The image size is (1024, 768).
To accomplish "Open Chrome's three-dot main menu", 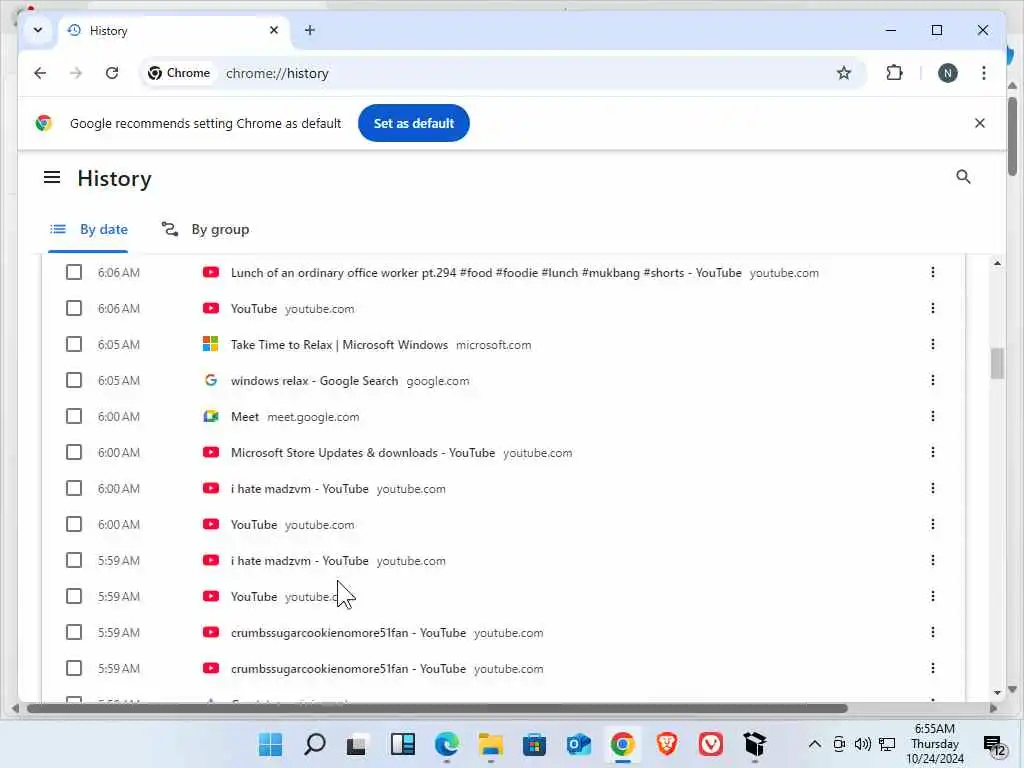I will point(984,73).
